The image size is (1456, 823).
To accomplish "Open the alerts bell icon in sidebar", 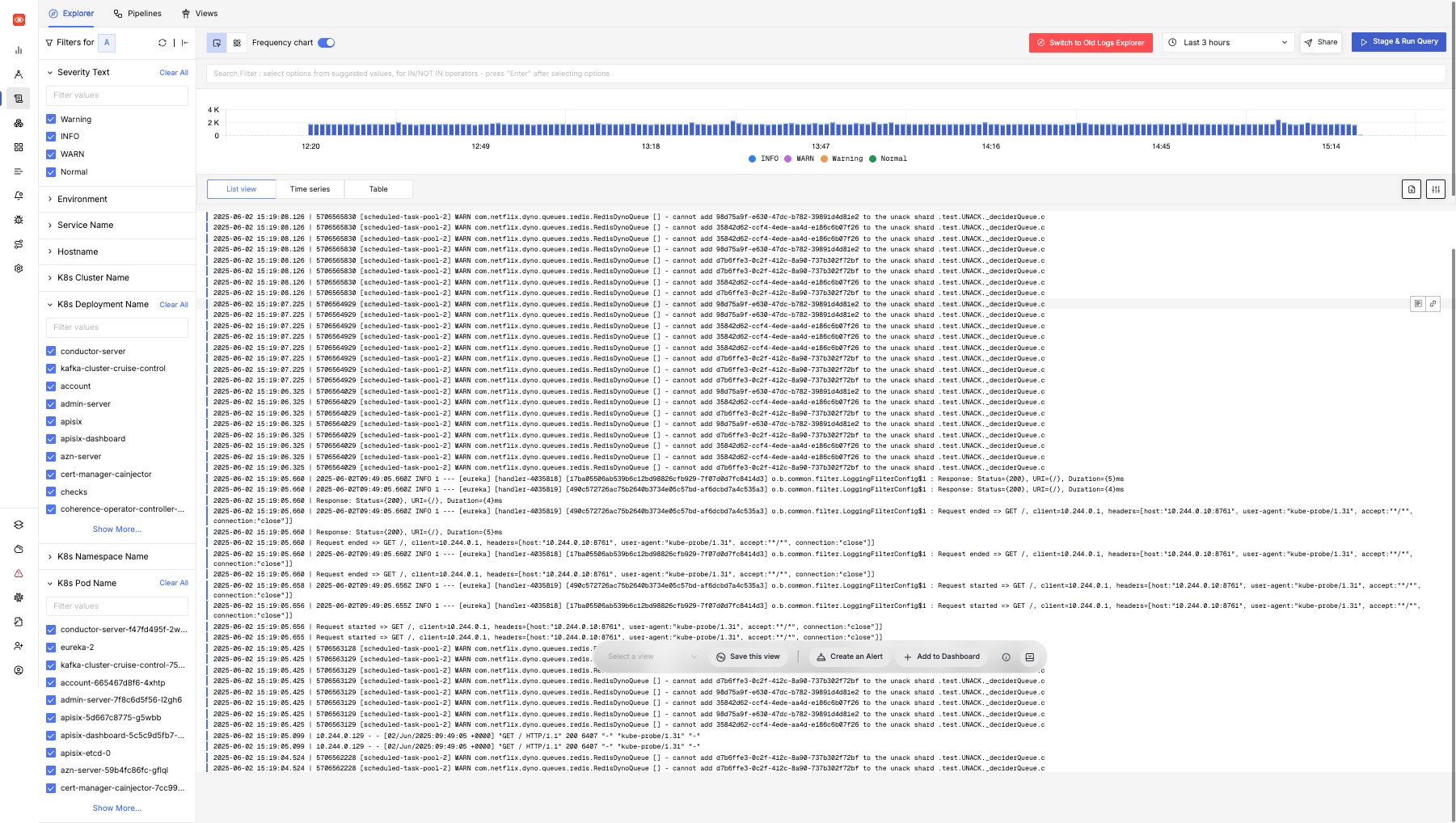I will [x=19, y=196].
